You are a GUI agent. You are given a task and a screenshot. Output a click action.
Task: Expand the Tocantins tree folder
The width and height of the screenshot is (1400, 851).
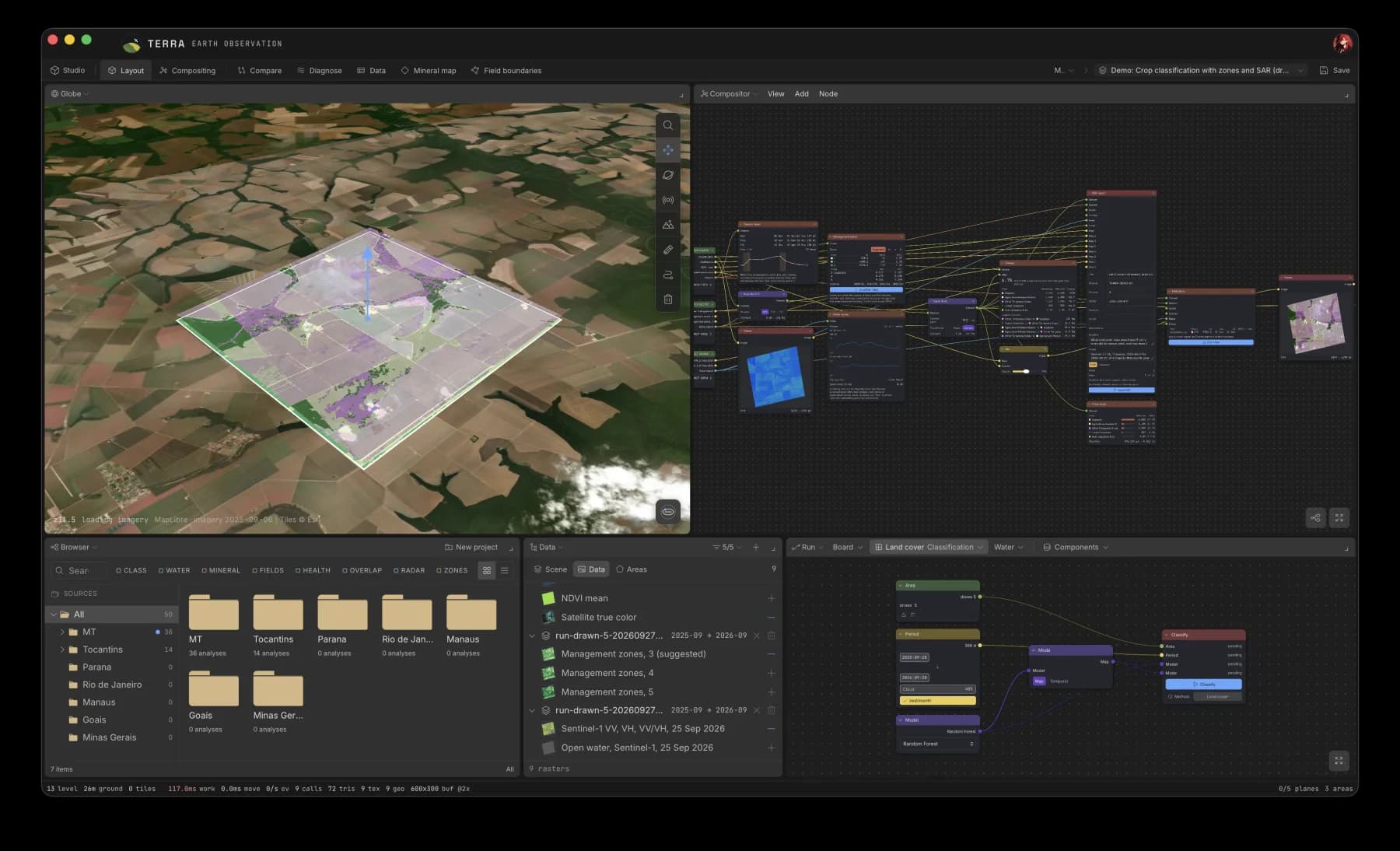coord(62,650)
